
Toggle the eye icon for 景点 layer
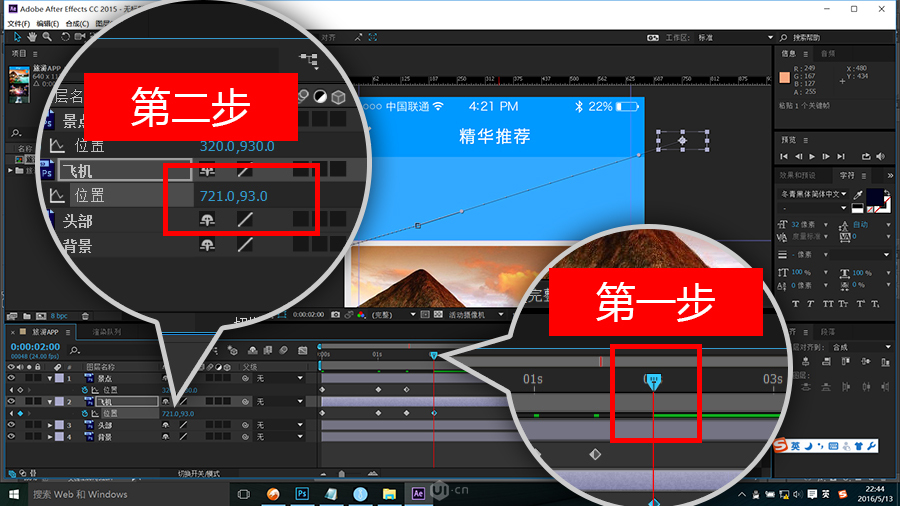pyautogui.click(x=11, y=378)
